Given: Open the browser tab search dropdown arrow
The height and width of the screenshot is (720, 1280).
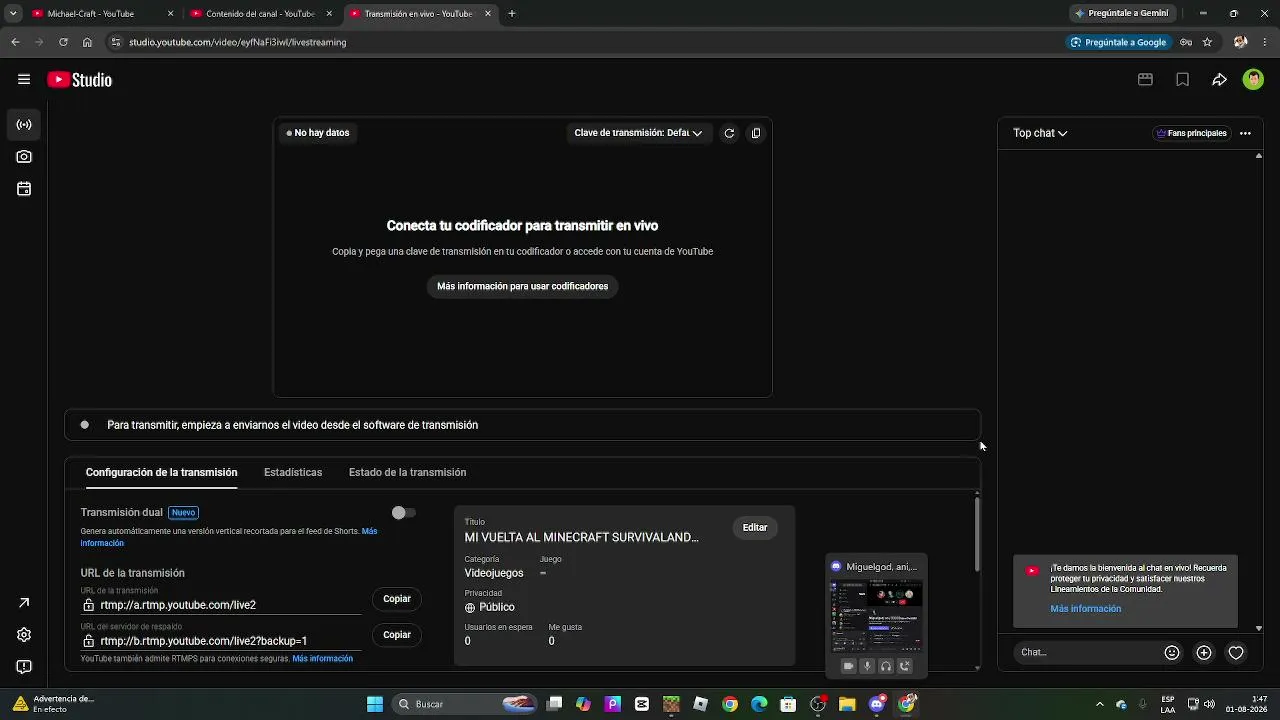Looking at the screenshot, I should click(x=13, y=14).
